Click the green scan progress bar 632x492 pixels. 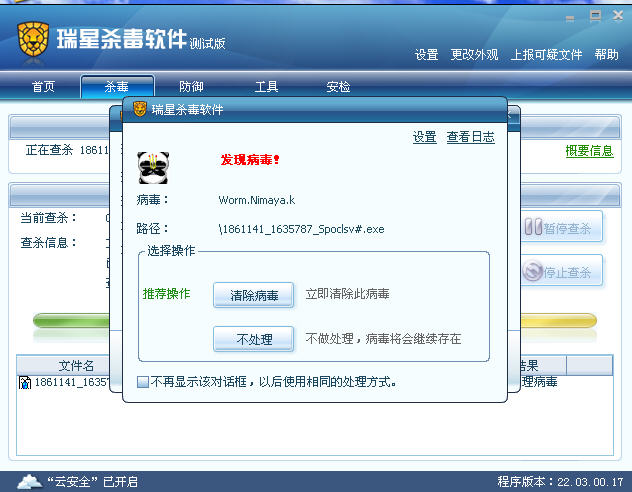[x=71, y=321]
